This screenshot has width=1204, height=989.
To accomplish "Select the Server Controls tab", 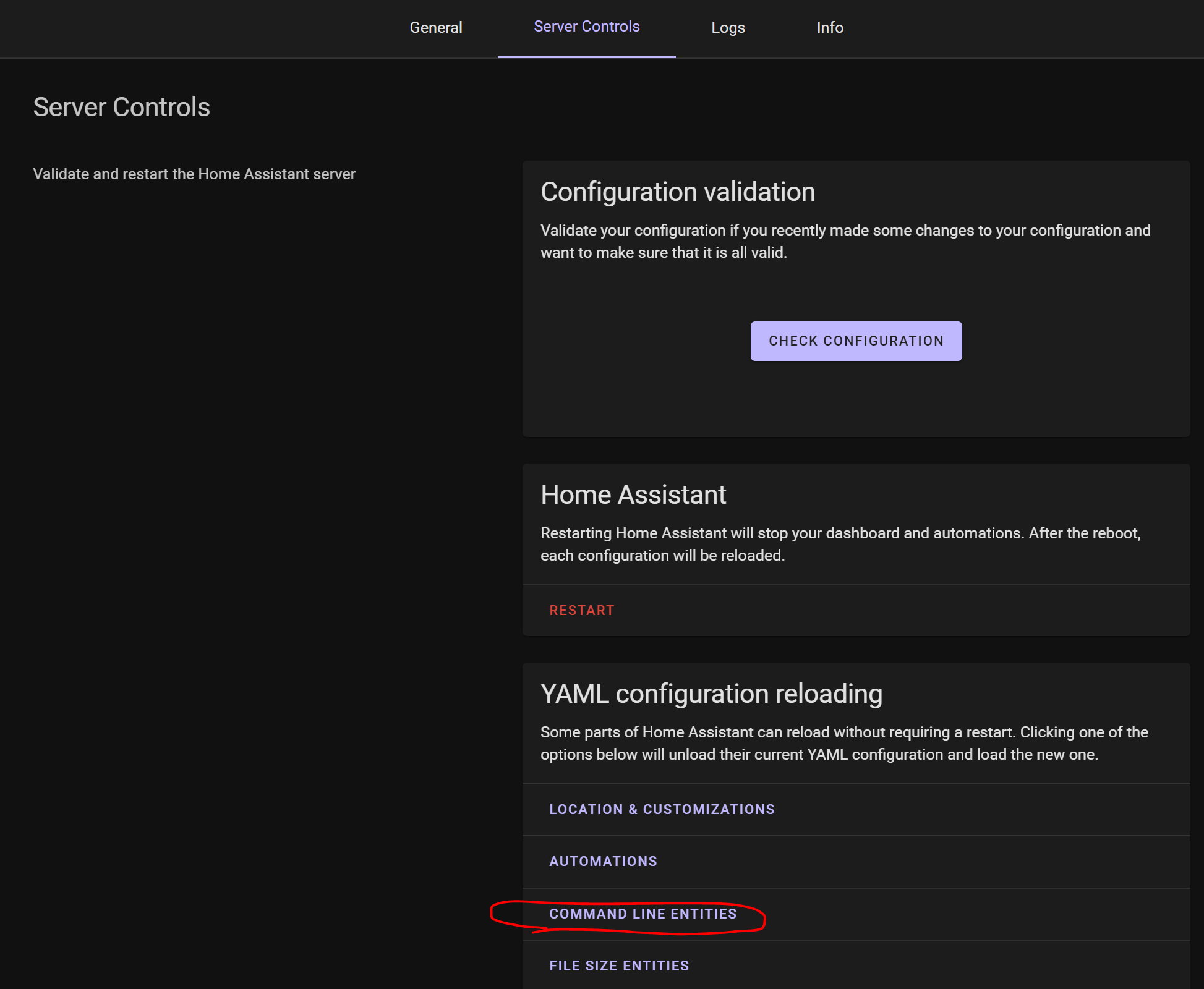I will point(586,27).
